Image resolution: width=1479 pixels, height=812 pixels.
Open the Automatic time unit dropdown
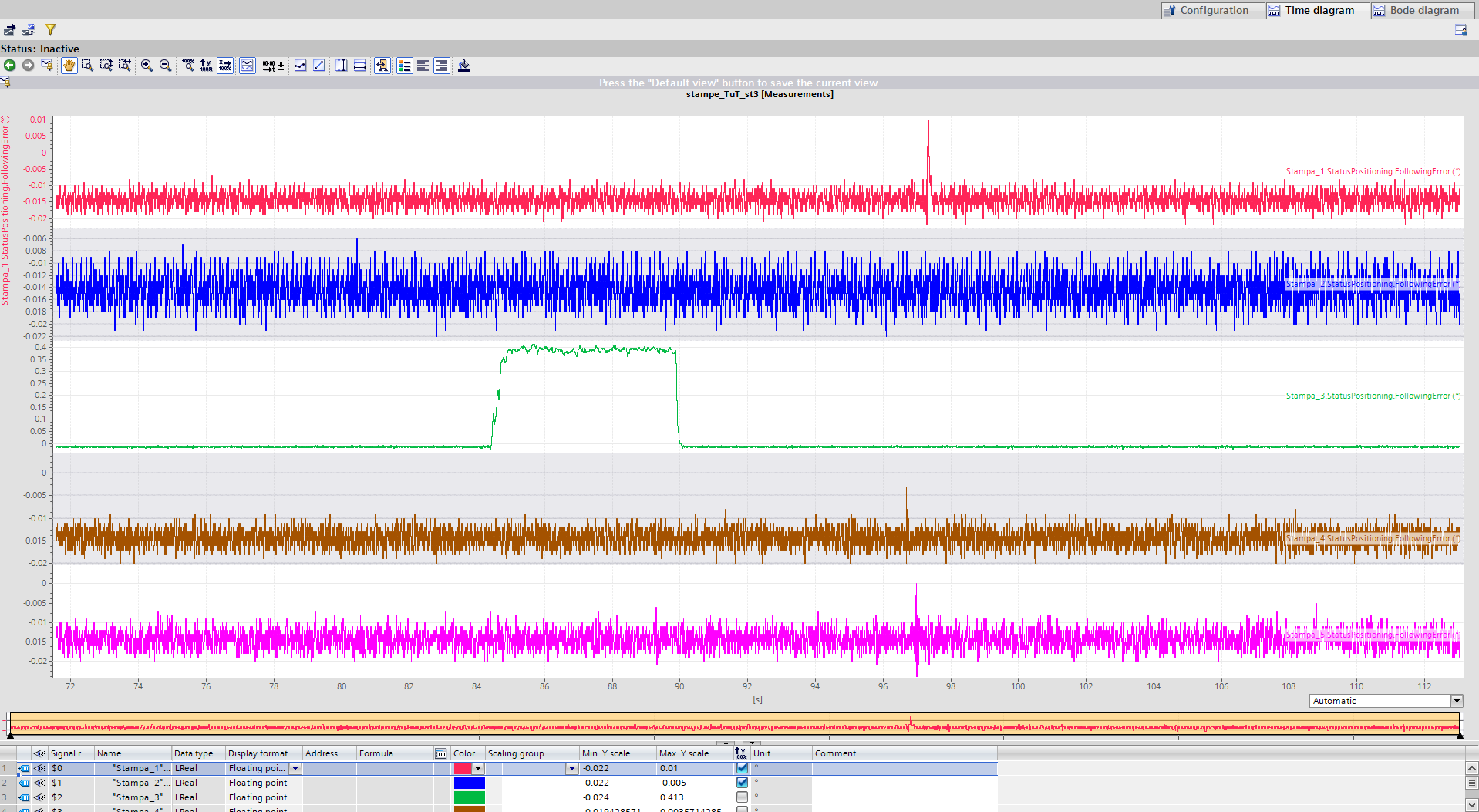click(1457, 701)
